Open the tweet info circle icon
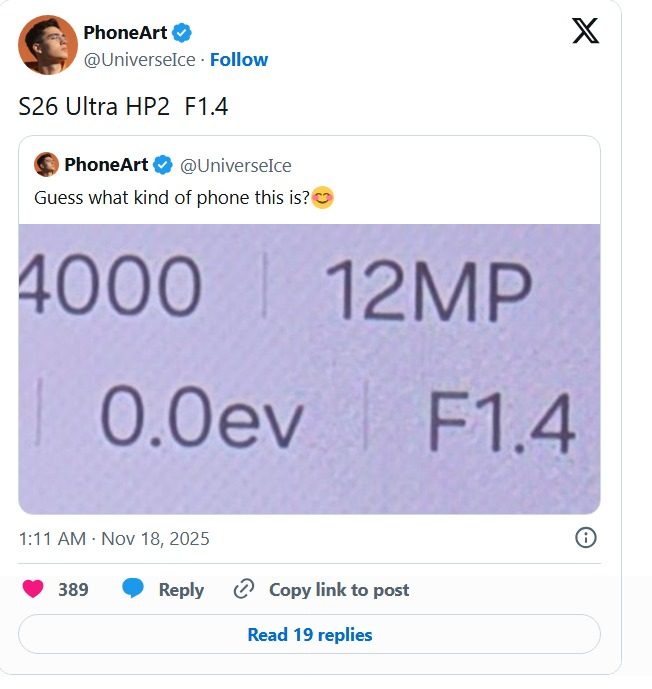 586,538
